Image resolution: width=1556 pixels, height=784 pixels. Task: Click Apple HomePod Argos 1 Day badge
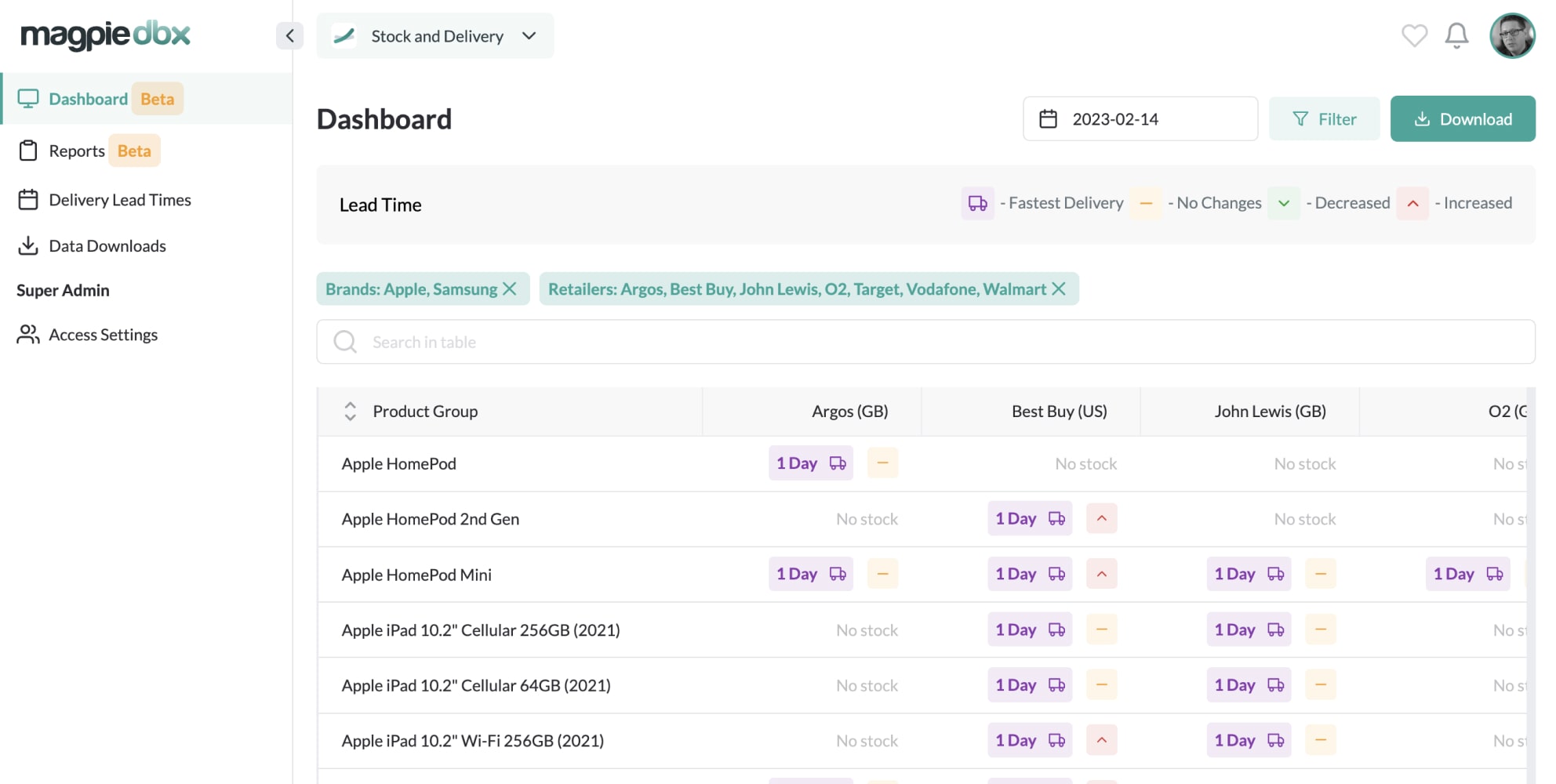pyautogui.click(x=810, y=463)
